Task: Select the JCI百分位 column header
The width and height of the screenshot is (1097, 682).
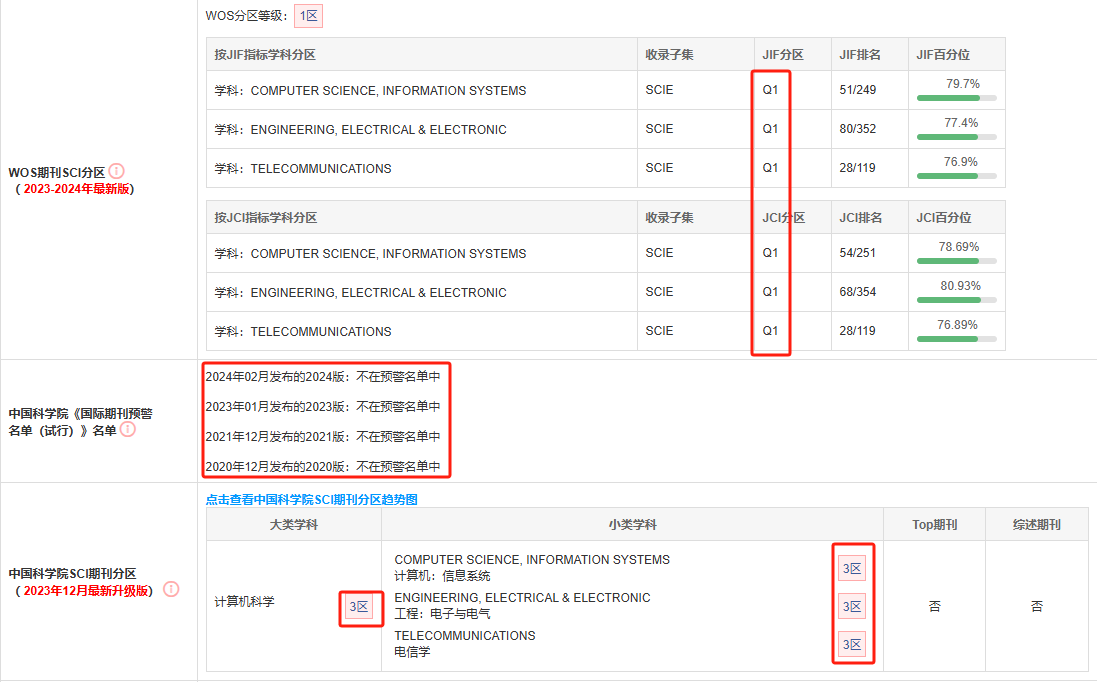Action: click(956, 218)
